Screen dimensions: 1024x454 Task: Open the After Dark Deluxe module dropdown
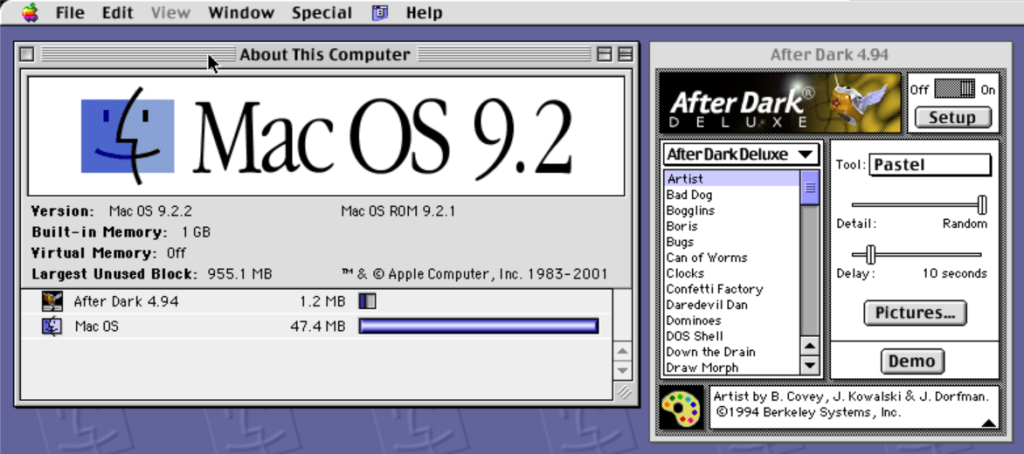tap(741, 154)
